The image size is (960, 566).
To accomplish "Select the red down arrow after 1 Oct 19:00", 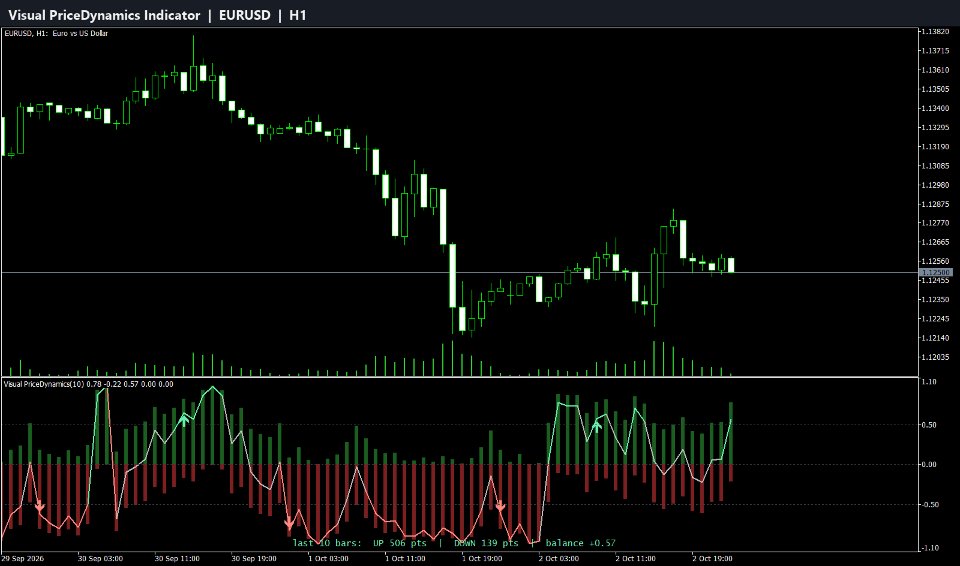I will (x=500, y=507).
